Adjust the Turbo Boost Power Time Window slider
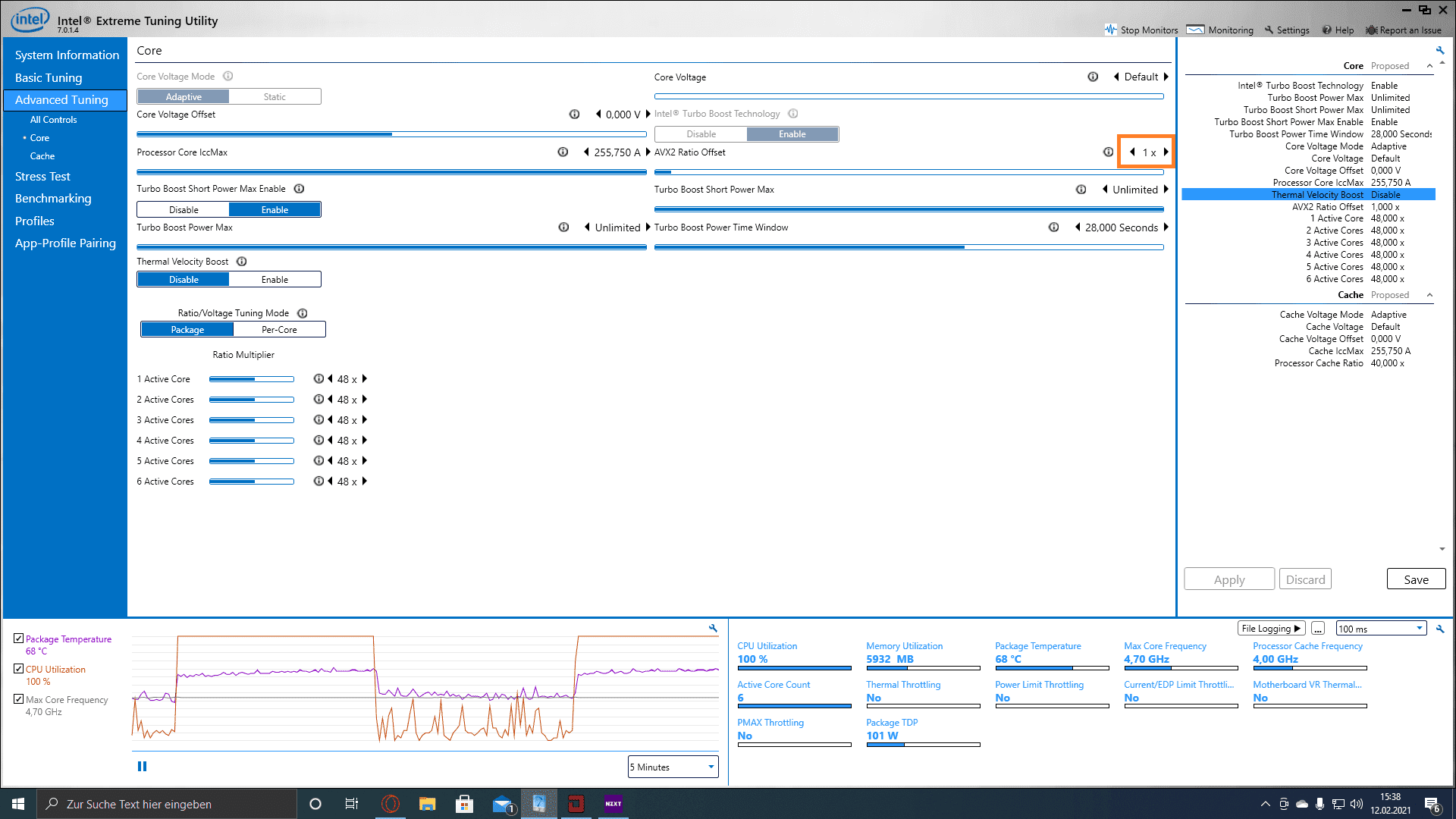The width and height of the screenshot is (1456, 819). pos(909,247)
